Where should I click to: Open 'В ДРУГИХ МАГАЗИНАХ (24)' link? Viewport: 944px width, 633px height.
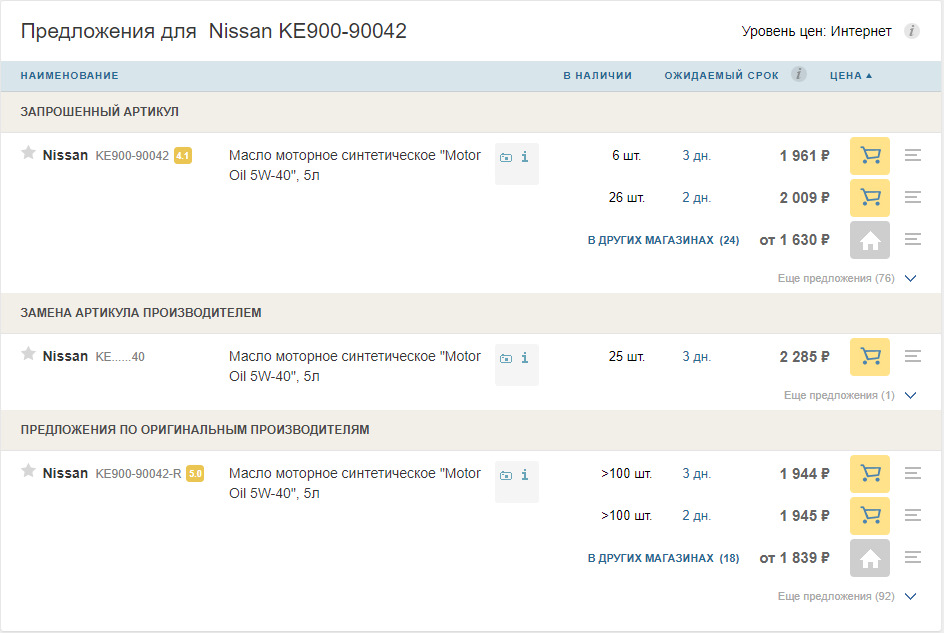pos(663,240)
